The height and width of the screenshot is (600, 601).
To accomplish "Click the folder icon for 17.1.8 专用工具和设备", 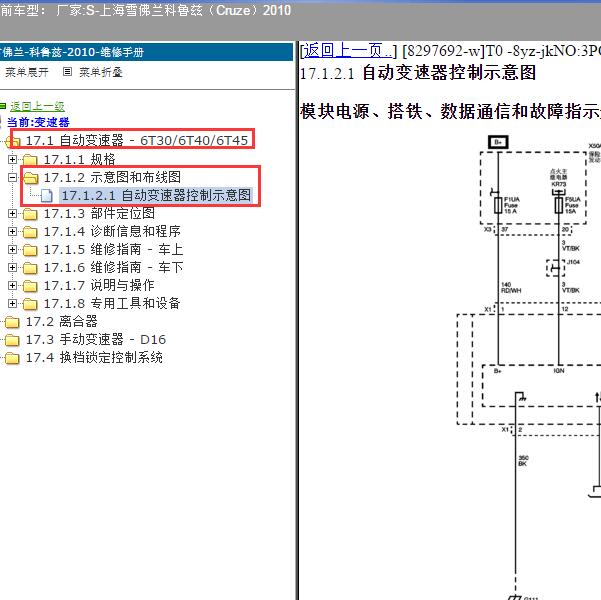I will click(x=30, y=304).
